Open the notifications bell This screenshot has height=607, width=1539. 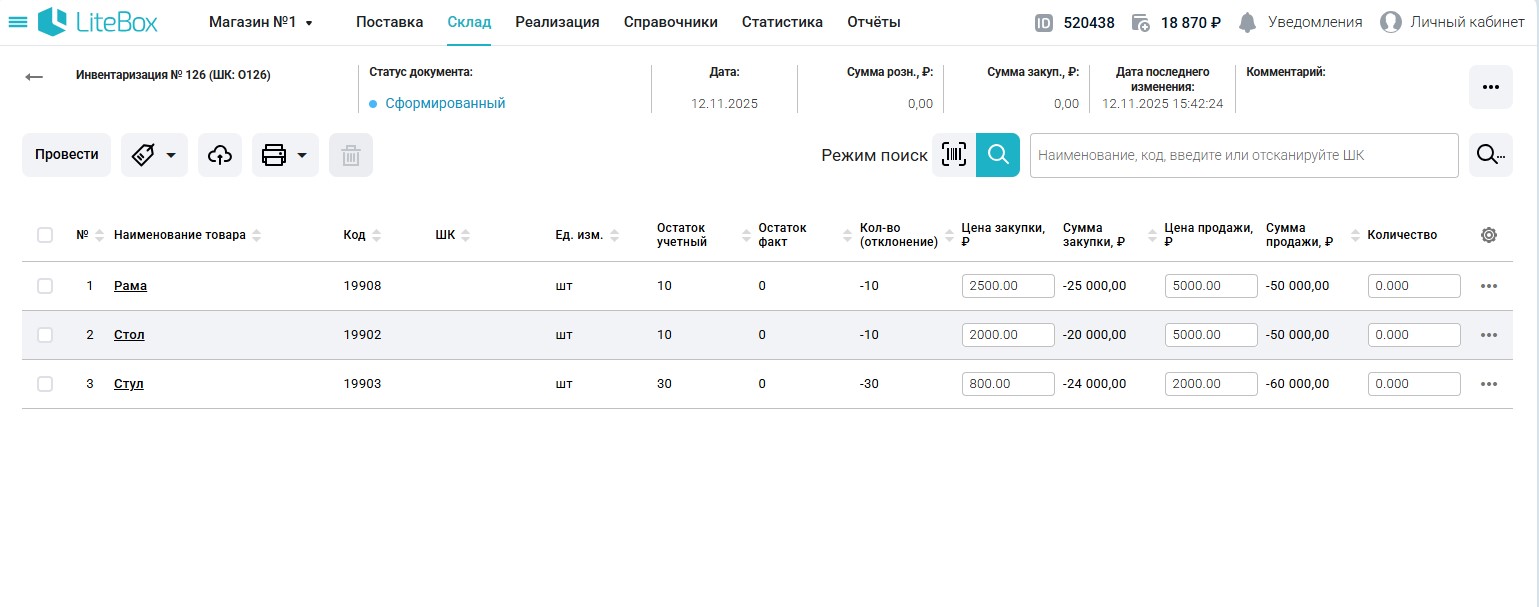point(1247,22)
